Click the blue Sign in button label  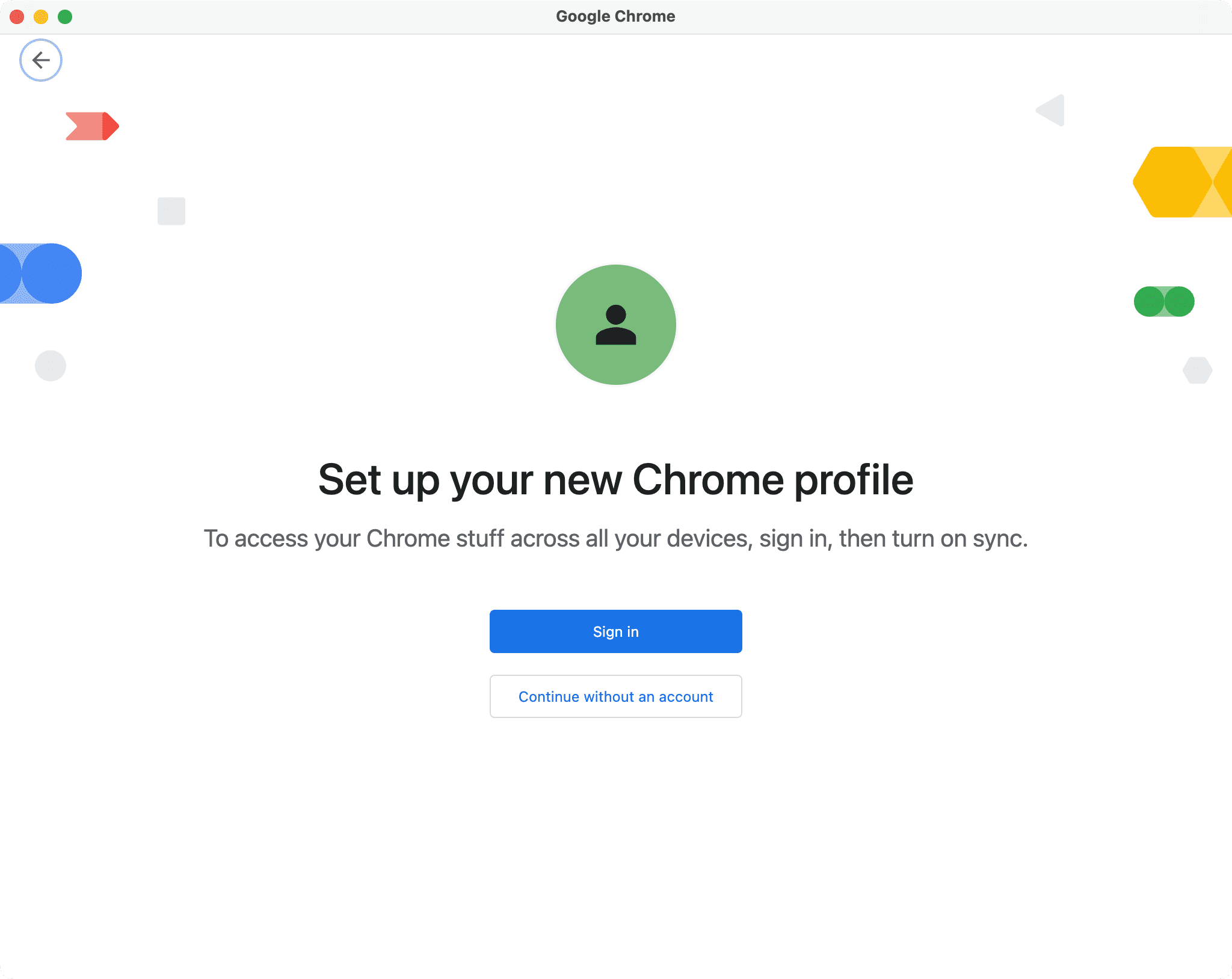click(615, 631)
